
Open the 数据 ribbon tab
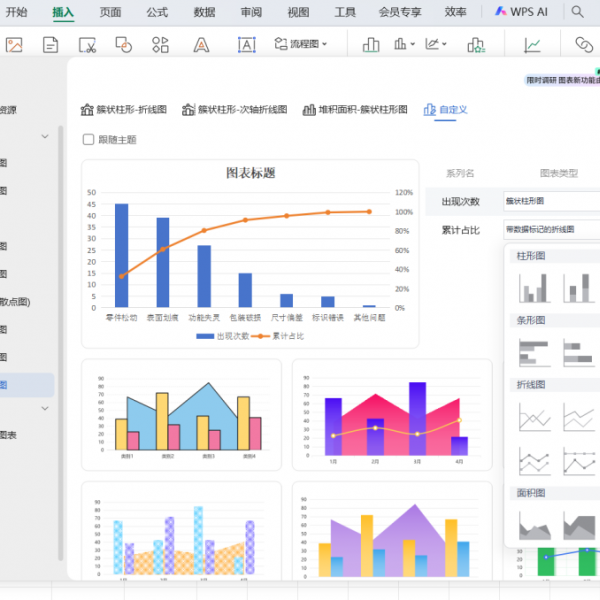click(204, 12)
